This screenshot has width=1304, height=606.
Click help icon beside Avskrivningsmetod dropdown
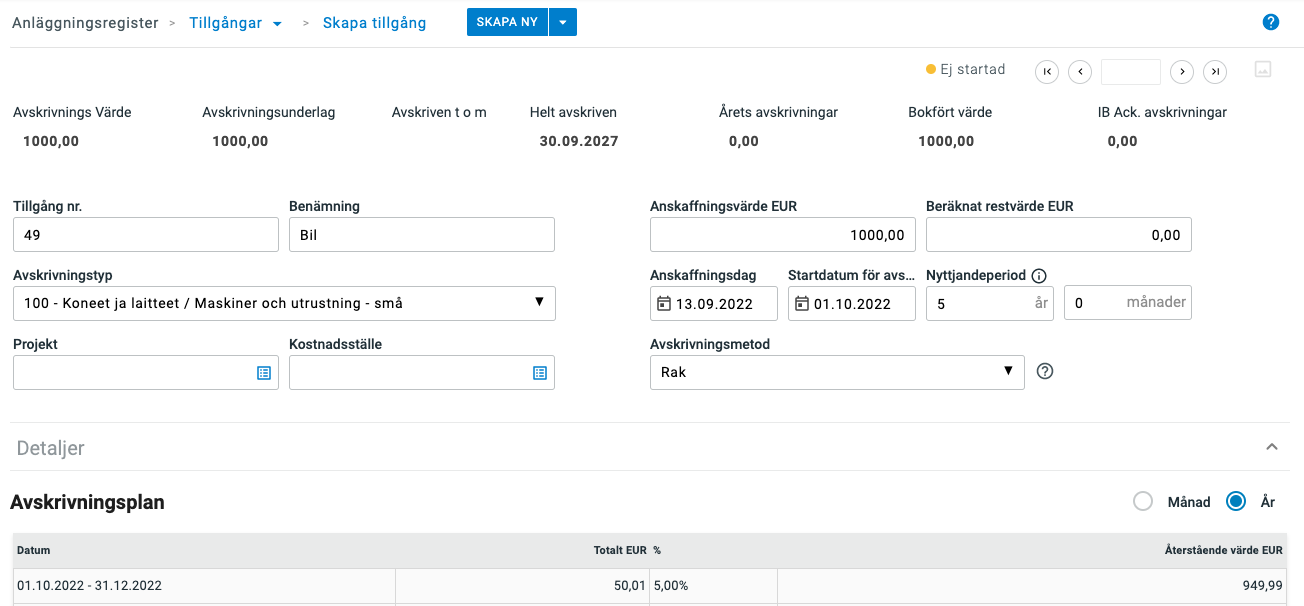1045,371
